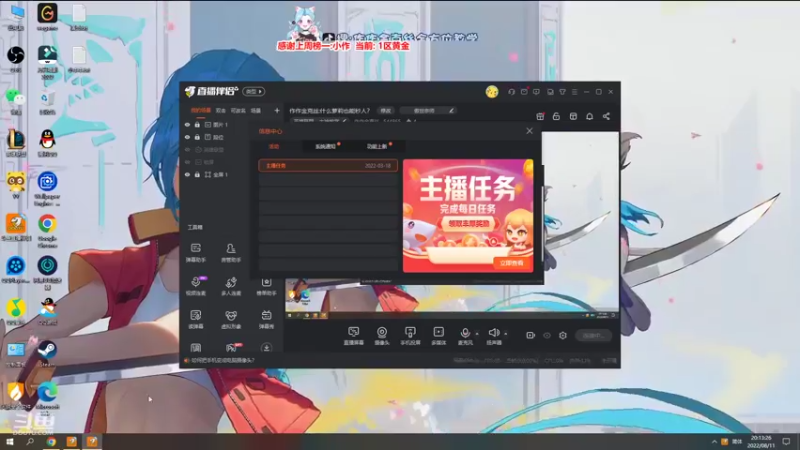Select the first scene tab (orange)
Viewport: 800px width, 450px height.
[201, 111]
